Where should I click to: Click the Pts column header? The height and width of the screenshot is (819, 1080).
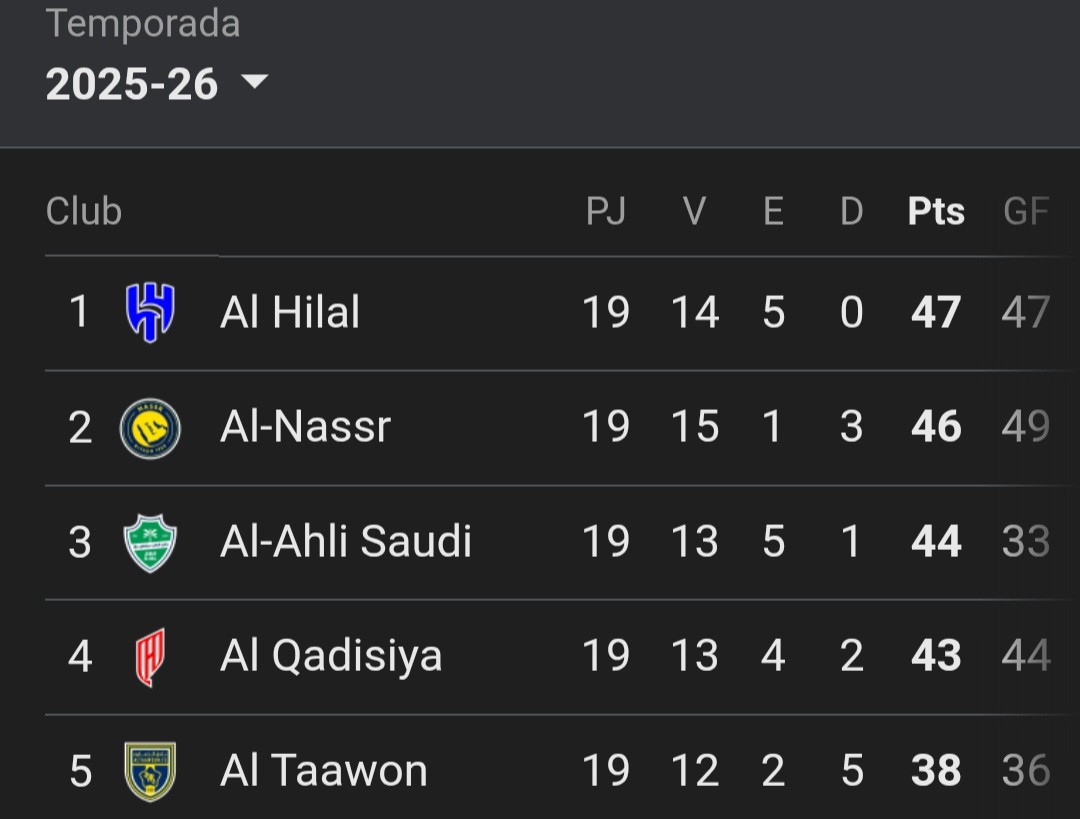pos(936,211)
